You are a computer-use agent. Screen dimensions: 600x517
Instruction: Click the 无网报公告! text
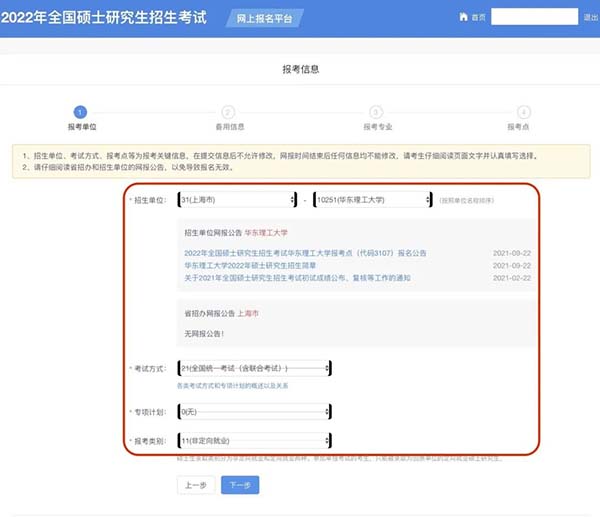[x=204, y=334]
